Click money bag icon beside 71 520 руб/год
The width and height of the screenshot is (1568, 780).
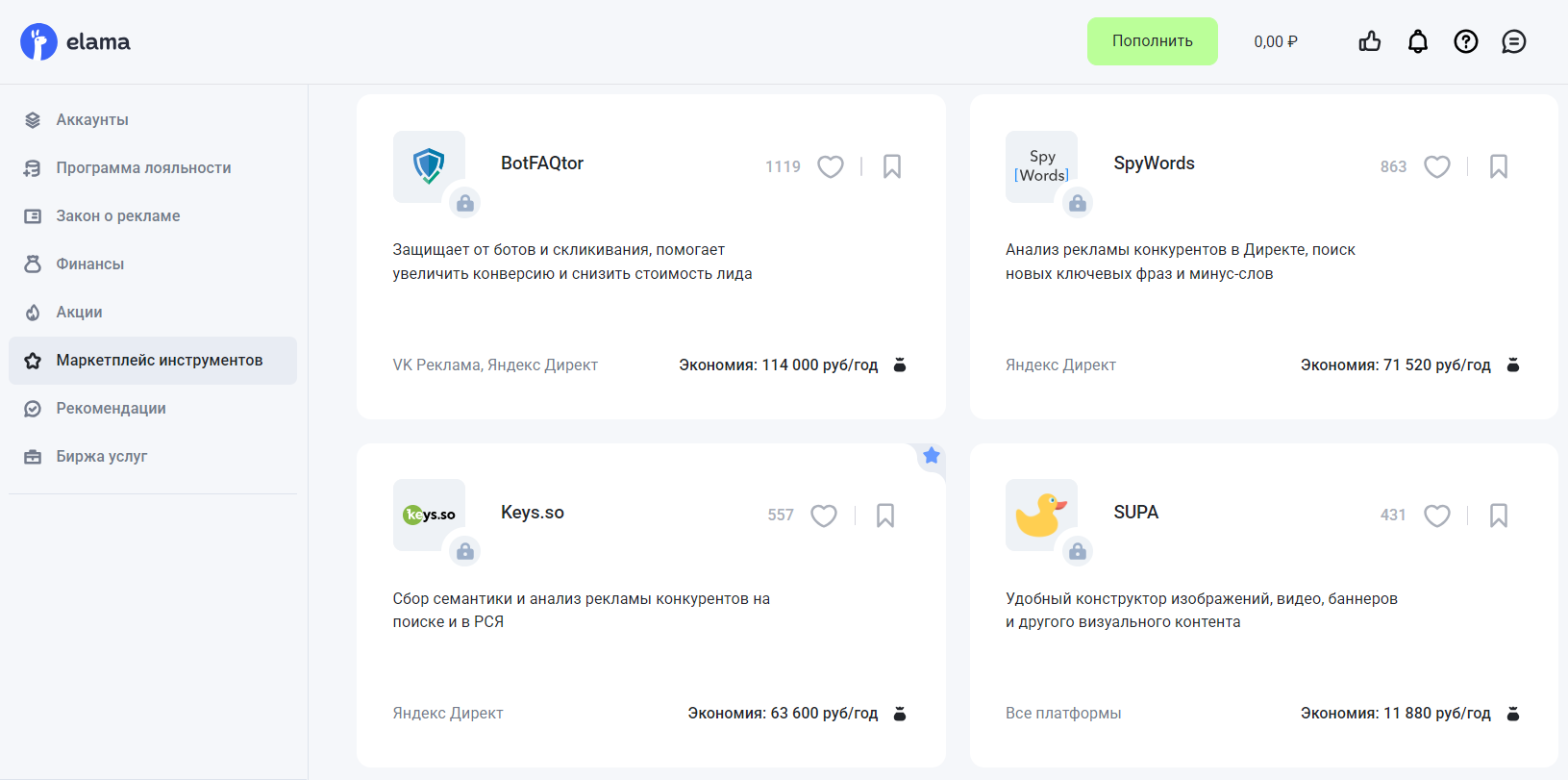[1513, 365]
